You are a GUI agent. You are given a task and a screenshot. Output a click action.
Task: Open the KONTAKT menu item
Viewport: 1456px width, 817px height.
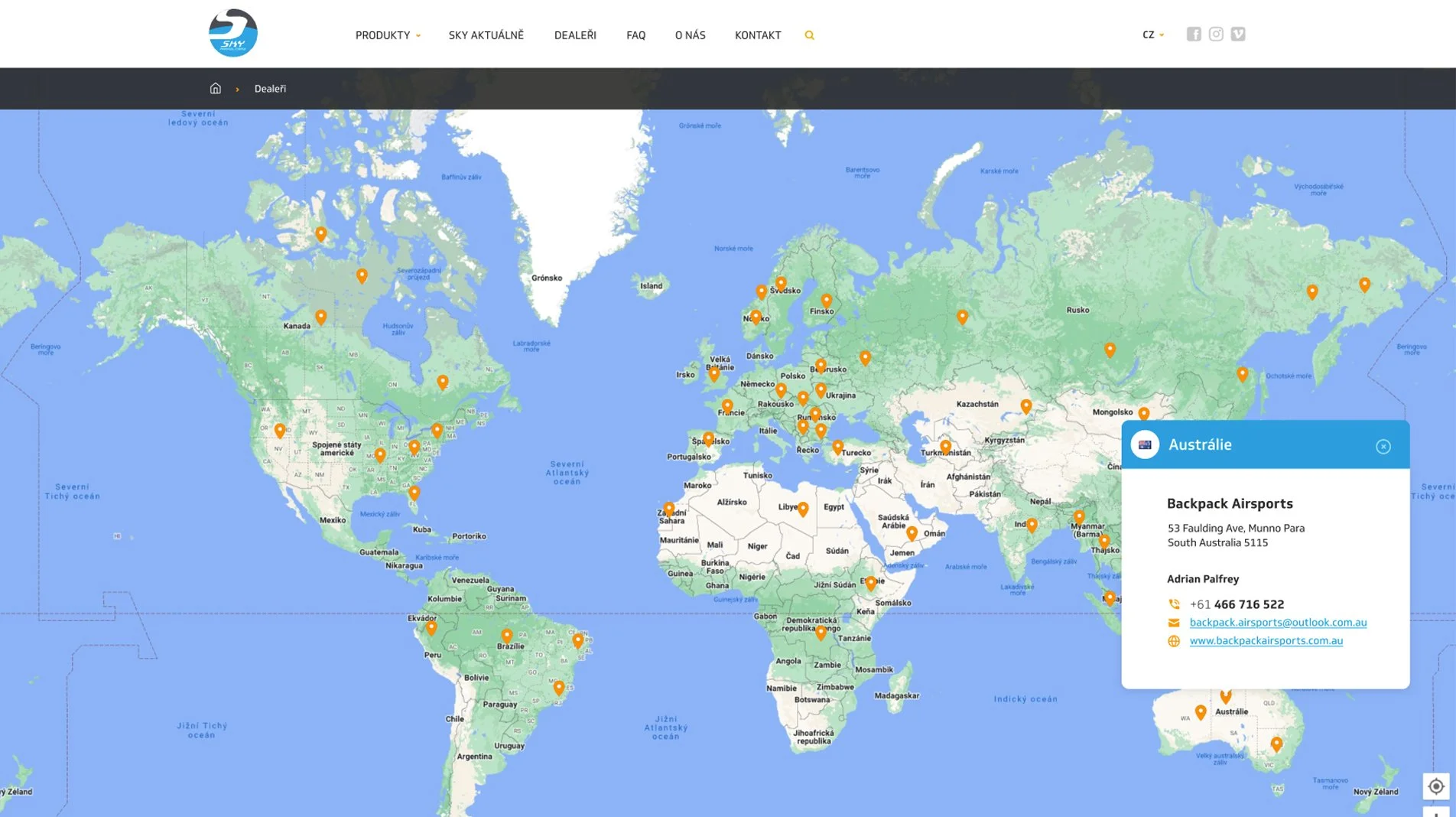pos(758,35)
